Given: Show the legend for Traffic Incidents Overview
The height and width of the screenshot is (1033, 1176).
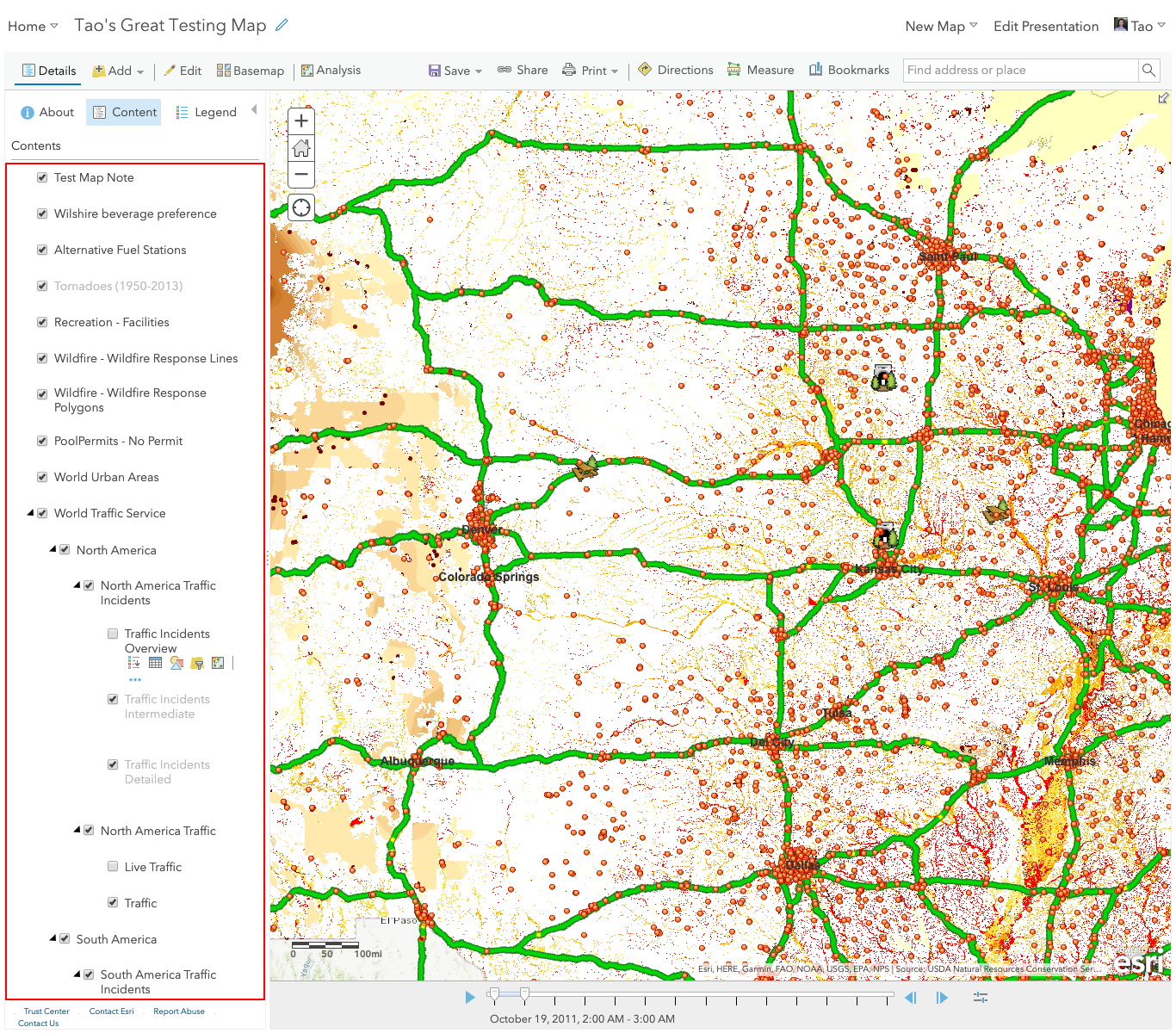Looking at the screenshot, I should [x=133, y=662].
